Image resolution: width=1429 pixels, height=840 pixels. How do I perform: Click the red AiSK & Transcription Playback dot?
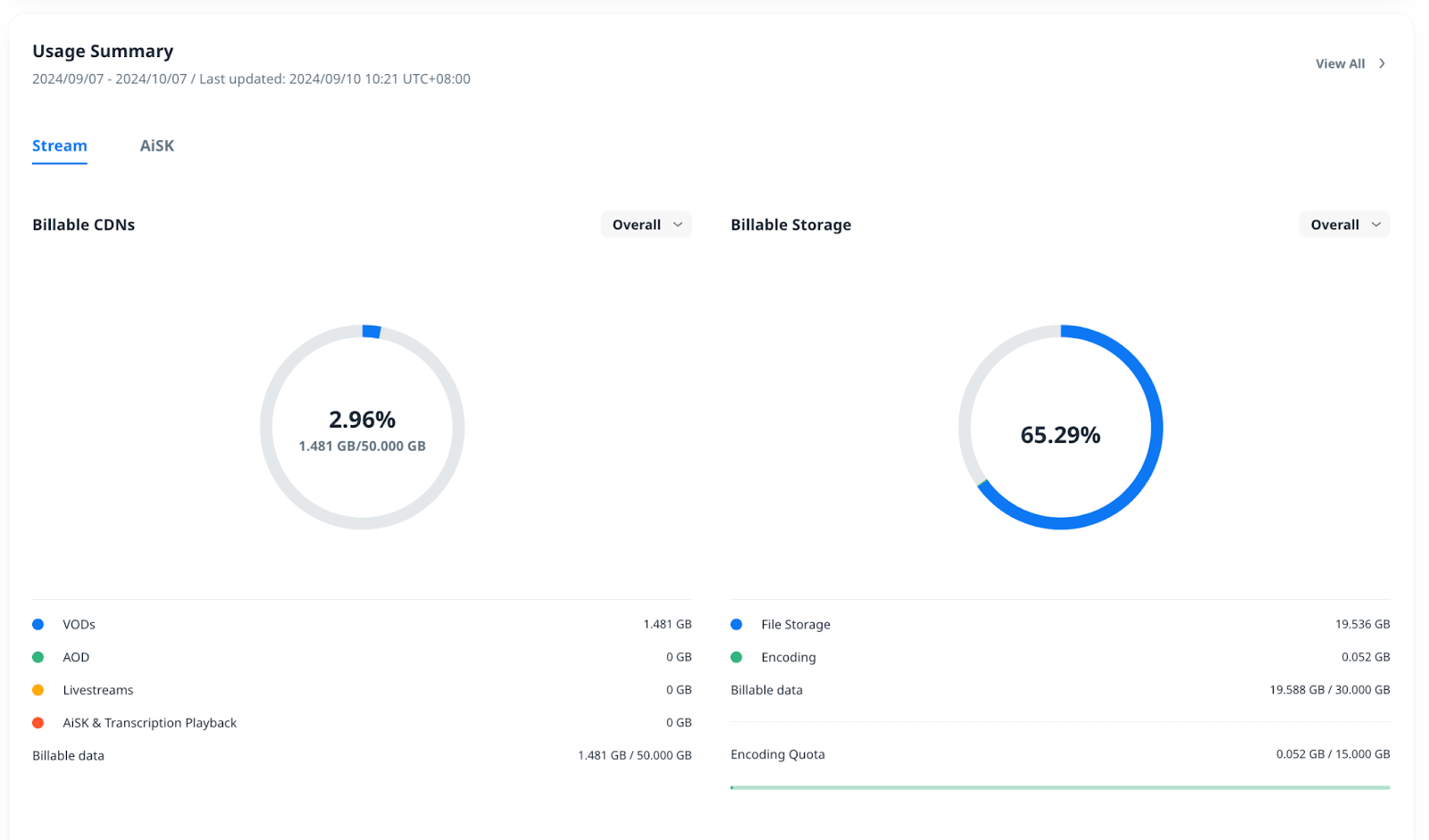click(x=38, y=723)
